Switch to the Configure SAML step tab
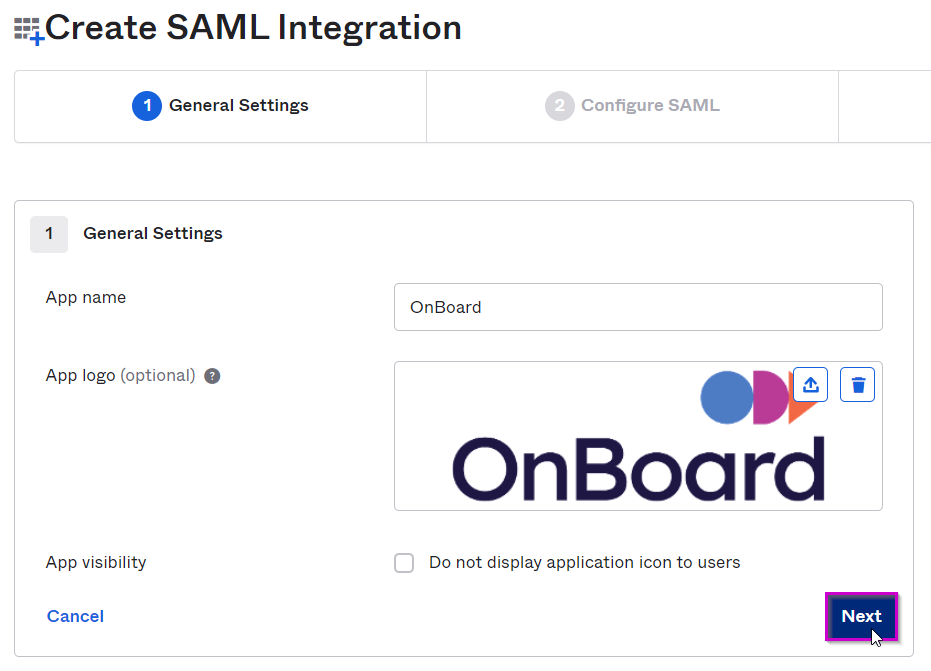 coord(632,106)
